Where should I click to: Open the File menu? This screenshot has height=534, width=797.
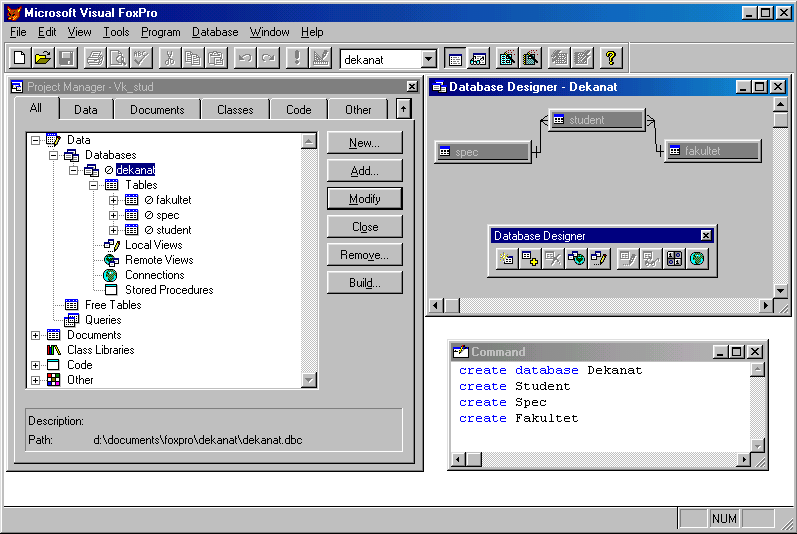[x=18, y=32]
